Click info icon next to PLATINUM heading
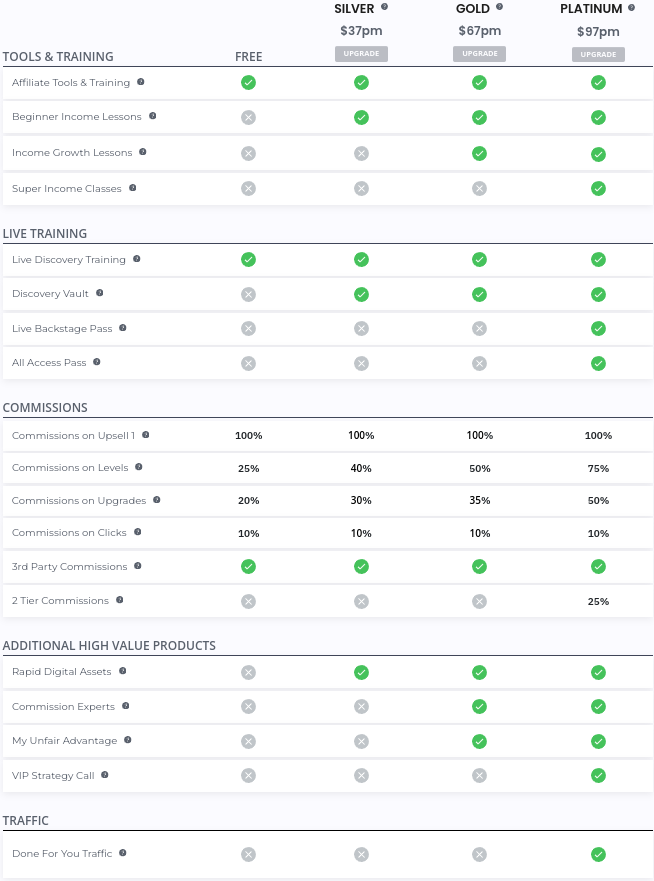Image resolution: width=654 pixels, height=881 pixels. pyautogui.click(x=631, y=8)
